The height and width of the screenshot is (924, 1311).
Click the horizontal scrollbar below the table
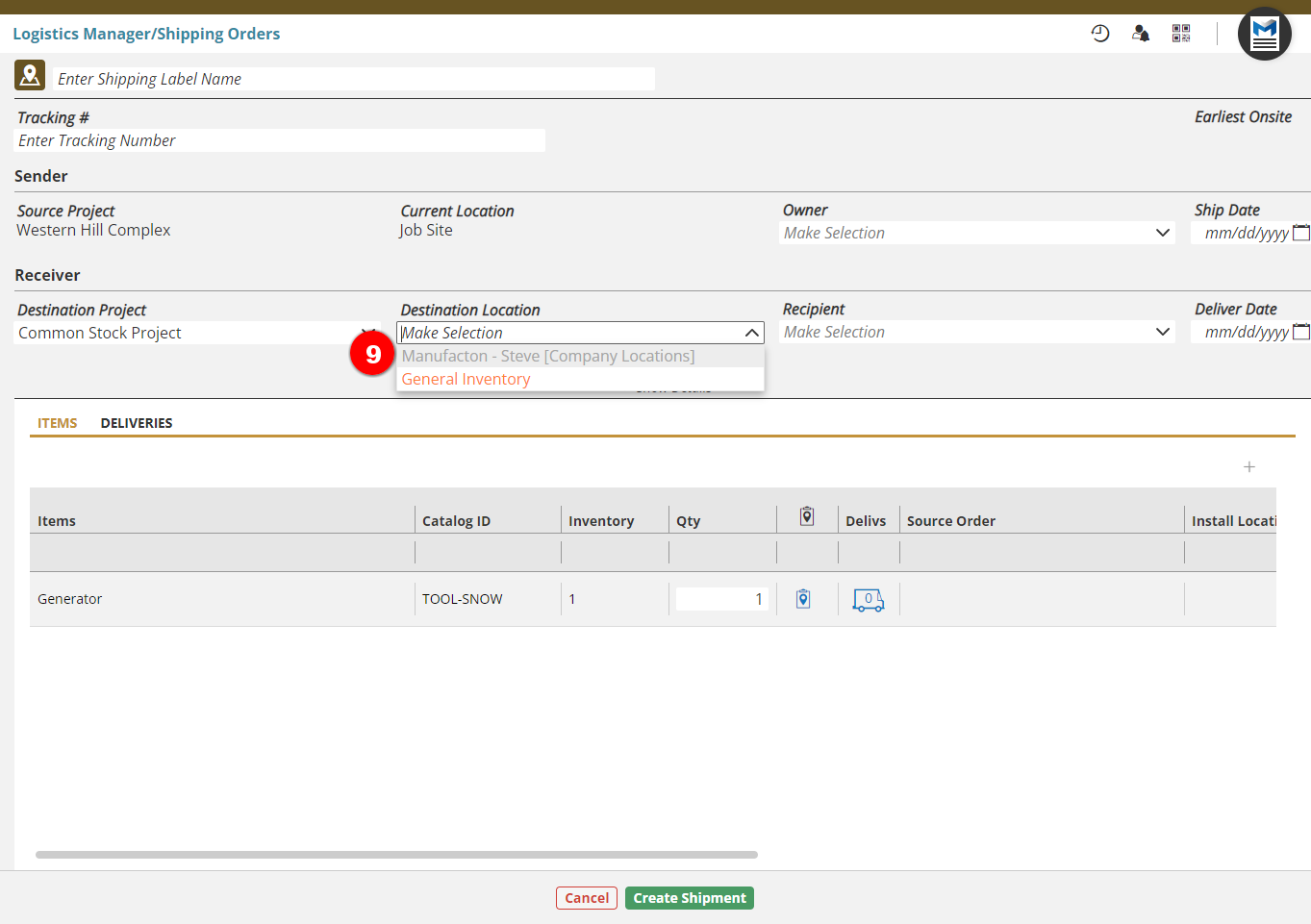pyautogui.click(x=396, y=855)
